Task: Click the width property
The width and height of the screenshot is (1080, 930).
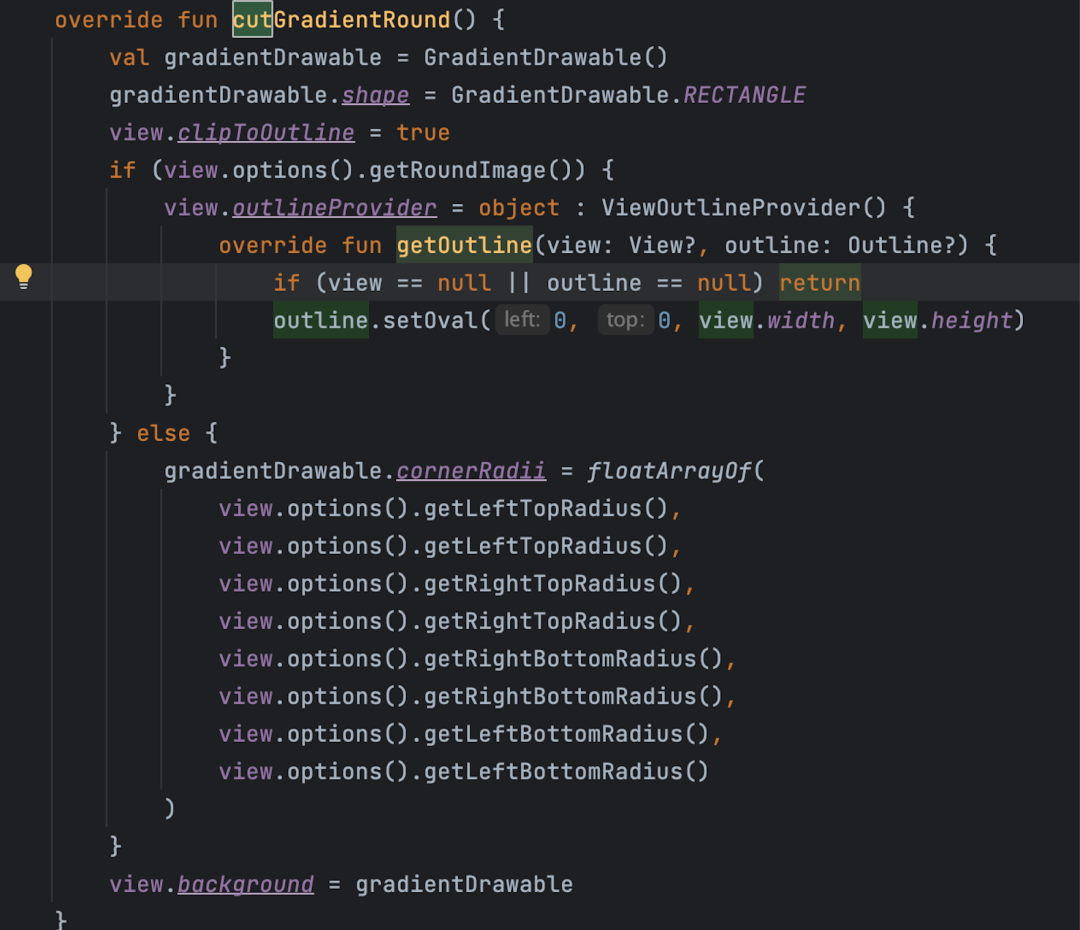Action: tap(800, 320)
